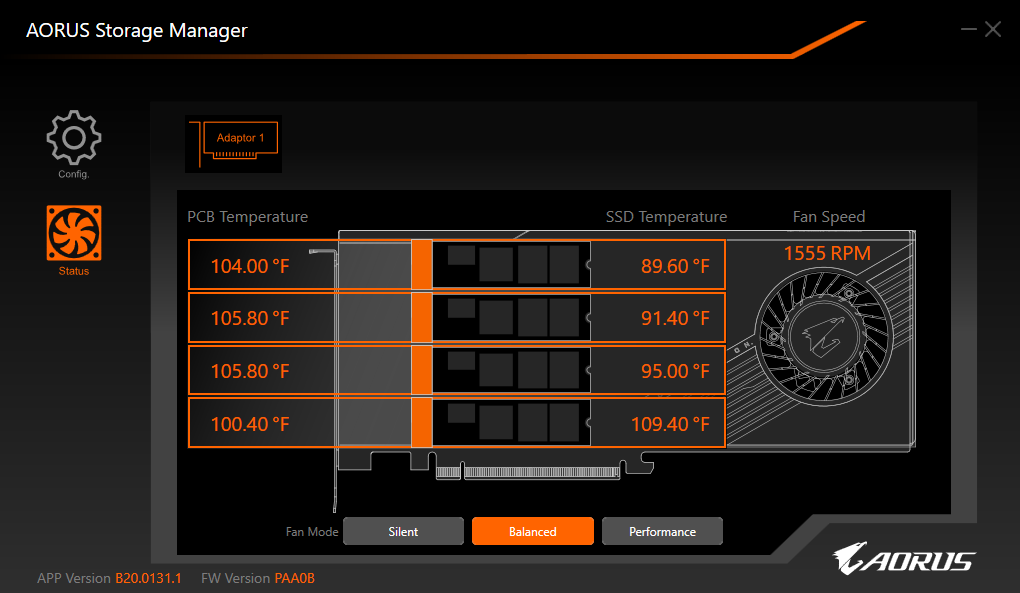Enable Silent fan mode
This screenshot has width=1020, height=593.
[x=403, y=531]
